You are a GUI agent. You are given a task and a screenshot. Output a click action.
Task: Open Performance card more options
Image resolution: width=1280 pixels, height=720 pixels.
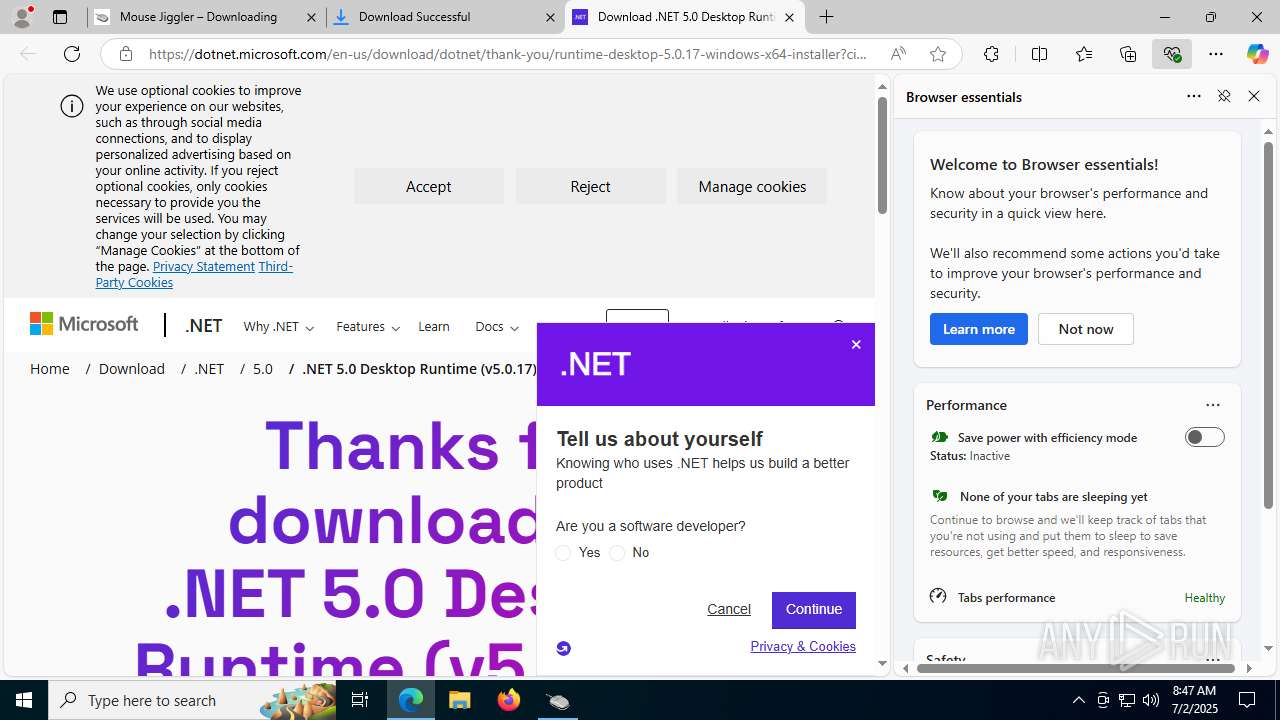coord(1213,405)
